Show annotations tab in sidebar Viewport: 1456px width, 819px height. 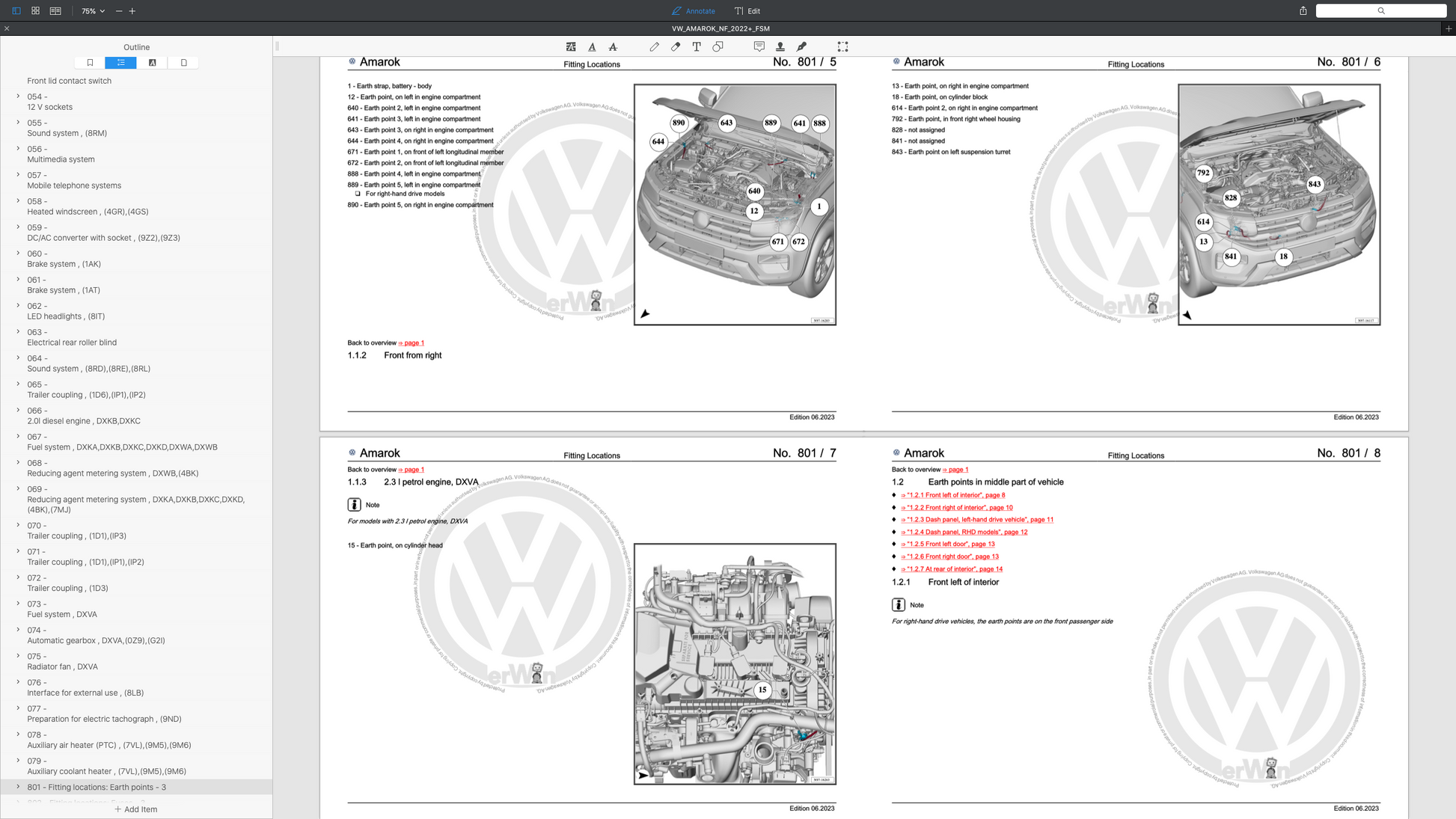coord(152,63)
